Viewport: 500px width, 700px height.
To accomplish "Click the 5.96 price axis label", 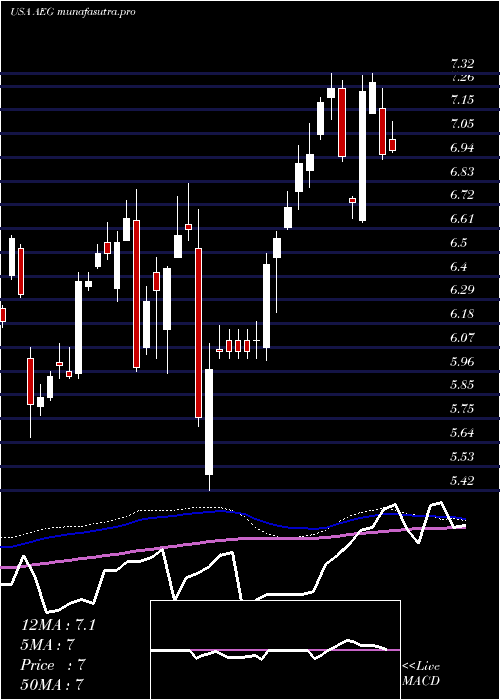I will 462,362.
